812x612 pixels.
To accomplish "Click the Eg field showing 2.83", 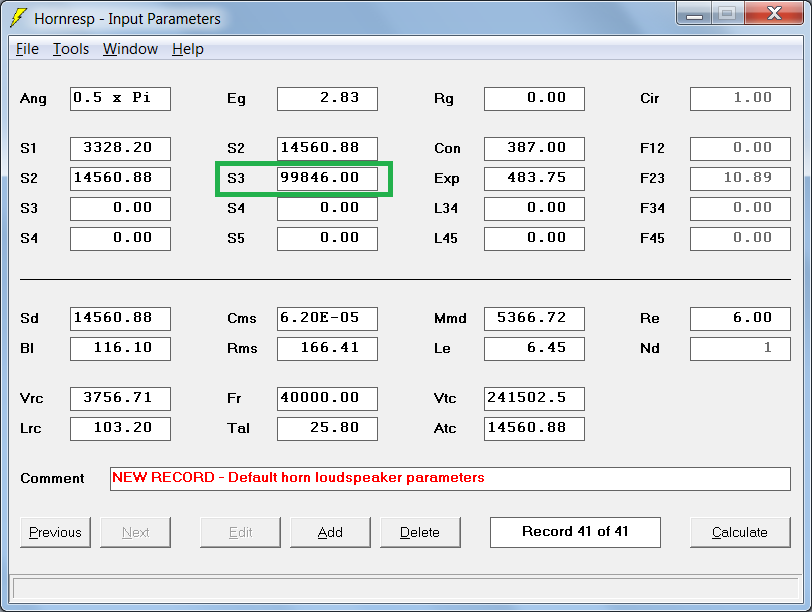I will tap(327, 99).
